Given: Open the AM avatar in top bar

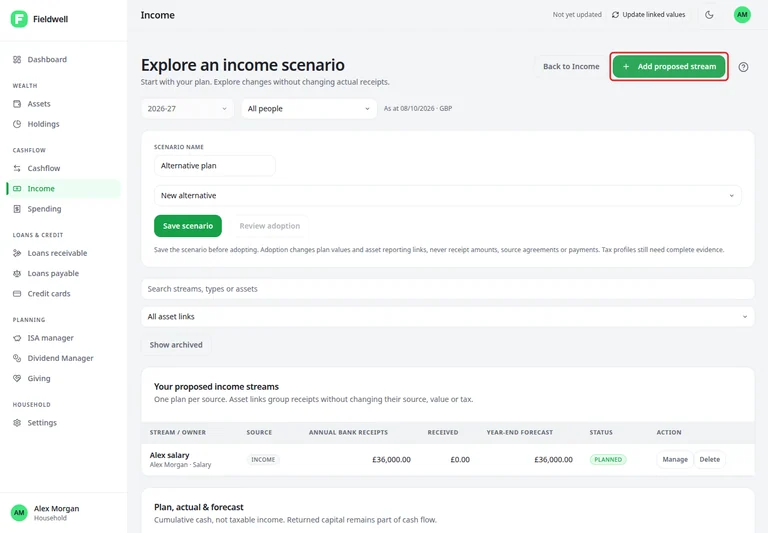Looking at the screenshot, I should tap(742, 15).
